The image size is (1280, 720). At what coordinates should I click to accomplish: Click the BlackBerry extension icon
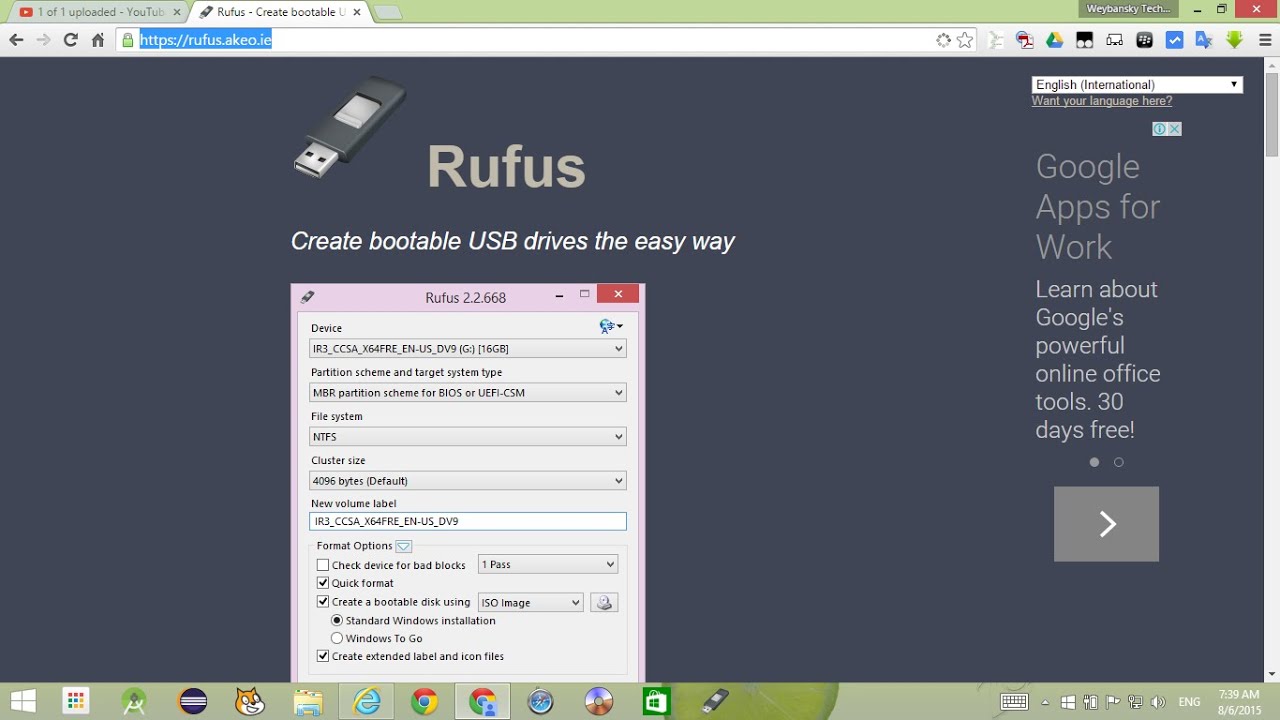point(1145,40)
